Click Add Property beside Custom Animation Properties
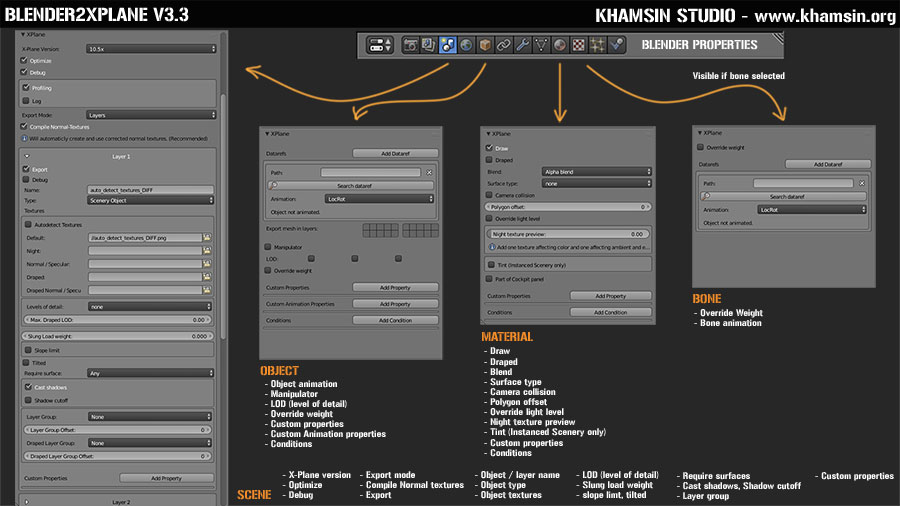 pyautogui.click(x=395, y=304)
